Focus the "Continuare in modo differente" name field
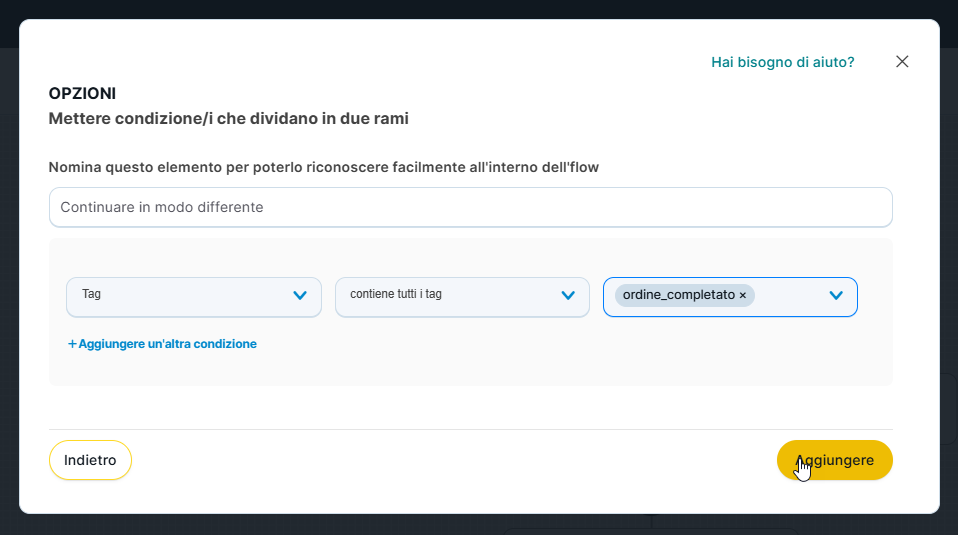 tap(470, 207)
